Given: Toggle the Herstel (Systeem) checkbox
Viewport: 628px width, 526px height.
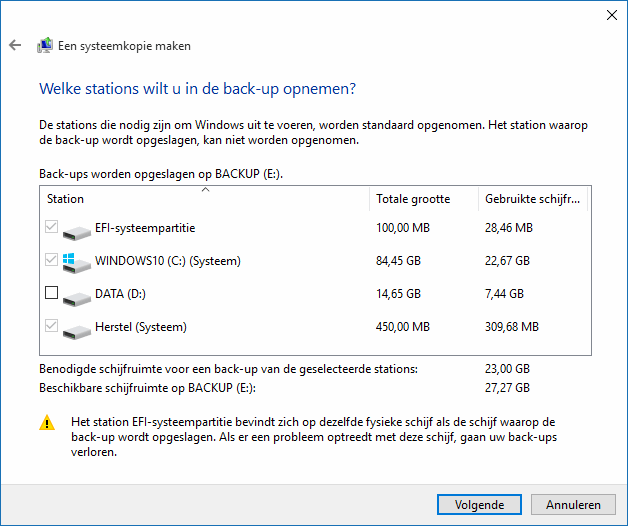Looking at the screenshot, I should [51, 326].
